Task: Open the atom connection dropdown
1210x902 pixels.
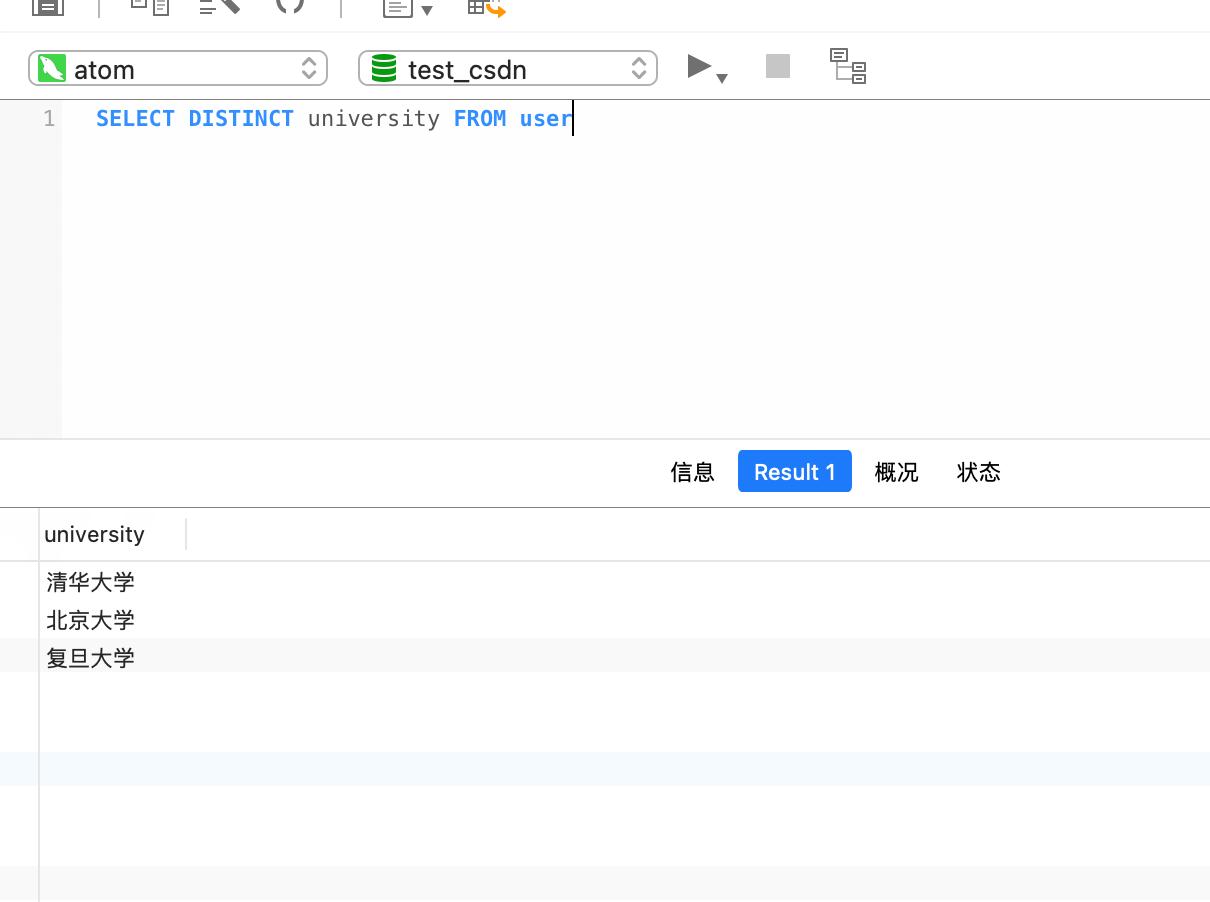Action: [178, 68]
